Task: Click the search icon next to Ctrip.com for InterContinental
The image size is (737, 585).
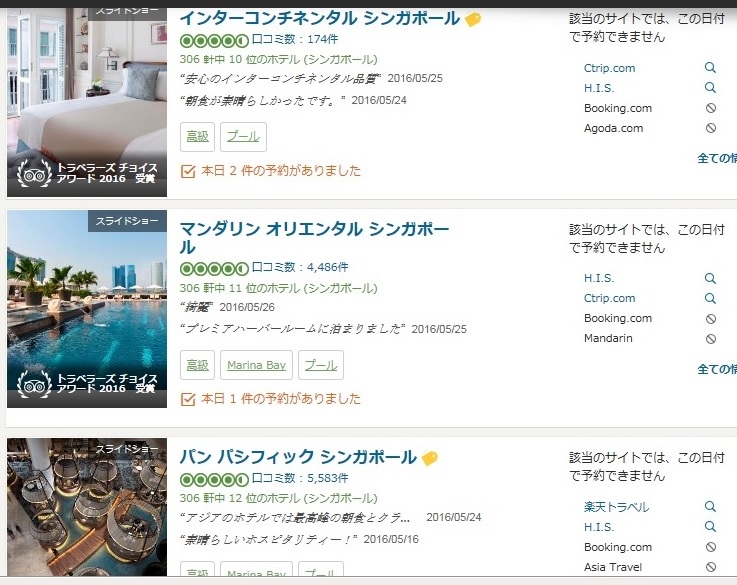Action: [x=710, y=68]
